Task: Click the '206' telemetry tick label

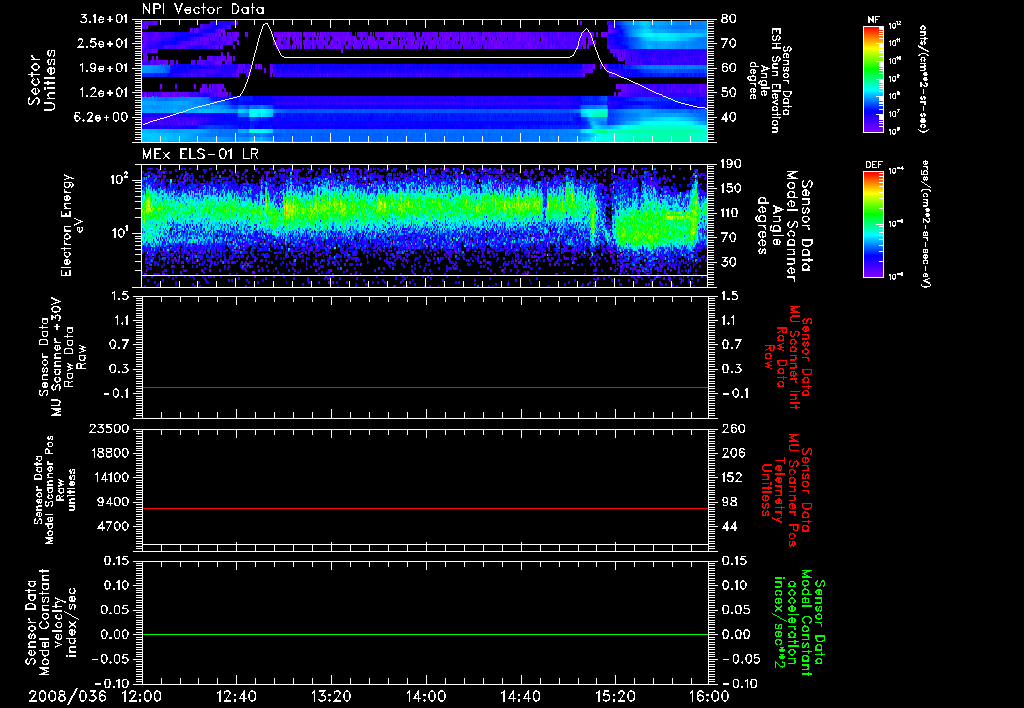Action: pyautogui.click(x=732, y=453)
